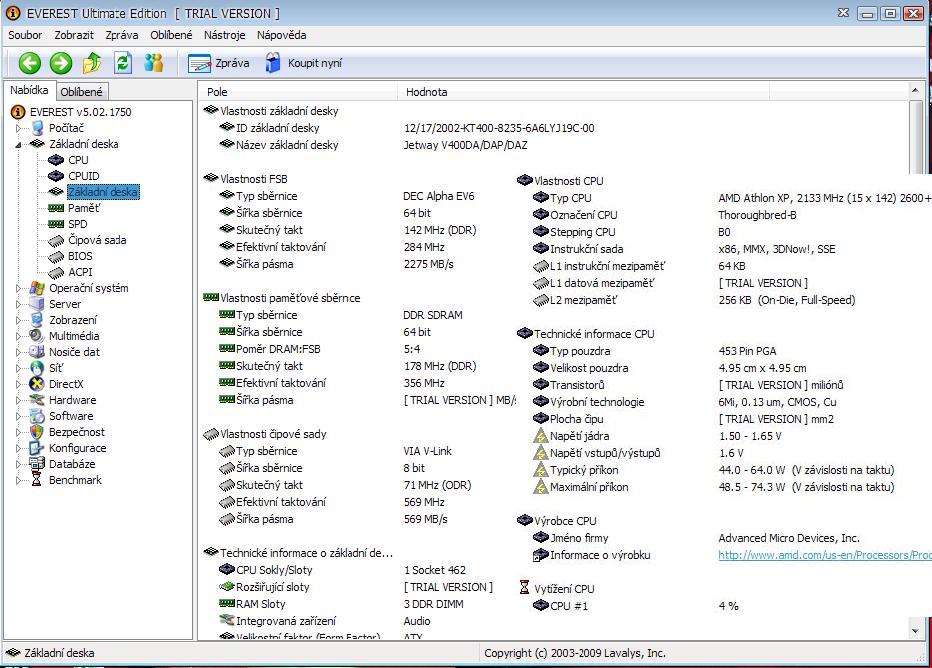Select CPUID in the sidebar tree
Screen dimensions: 932x668
pos(83,176)
